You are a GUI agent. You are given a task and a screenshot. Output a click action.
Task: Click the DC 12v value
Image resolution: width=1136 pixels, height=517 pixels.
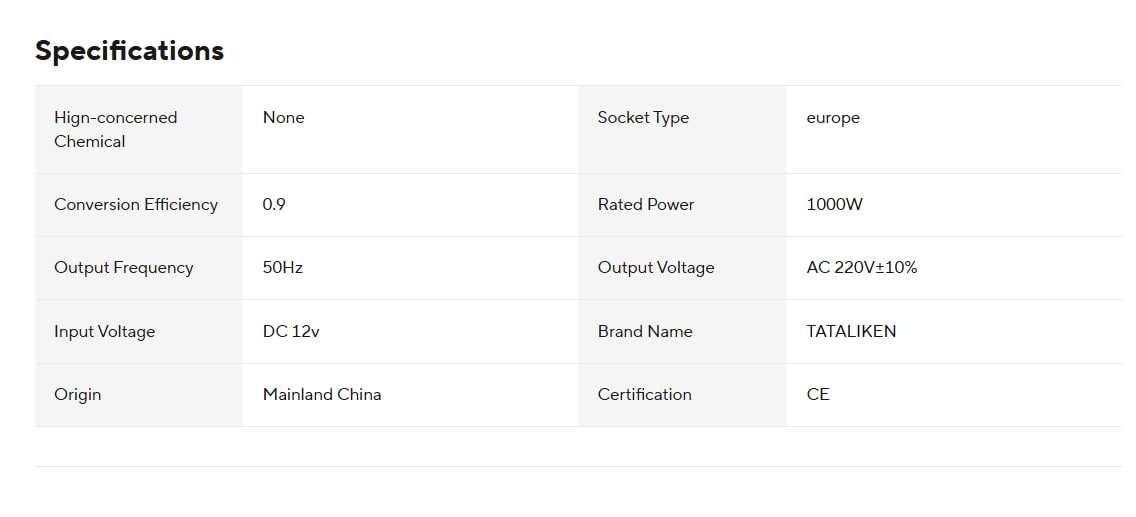pos(291,332)
